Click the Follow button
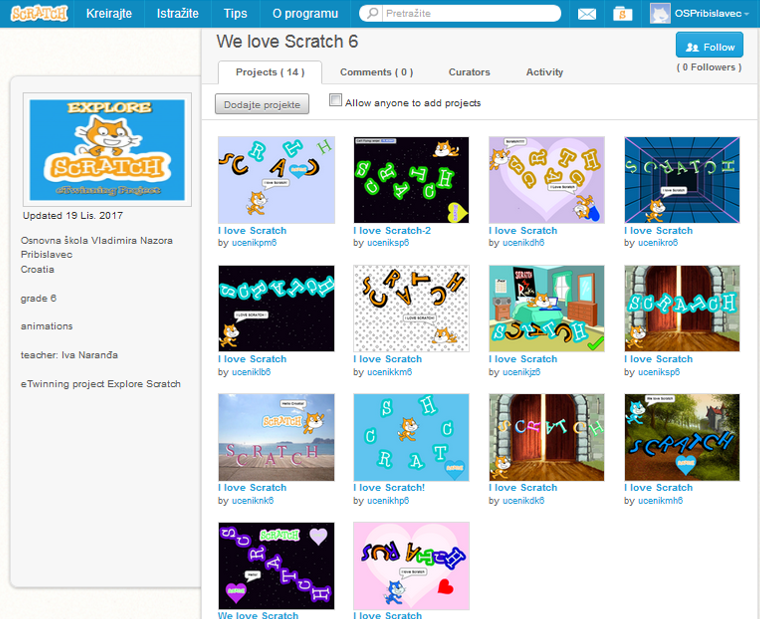 pos(710,47)
